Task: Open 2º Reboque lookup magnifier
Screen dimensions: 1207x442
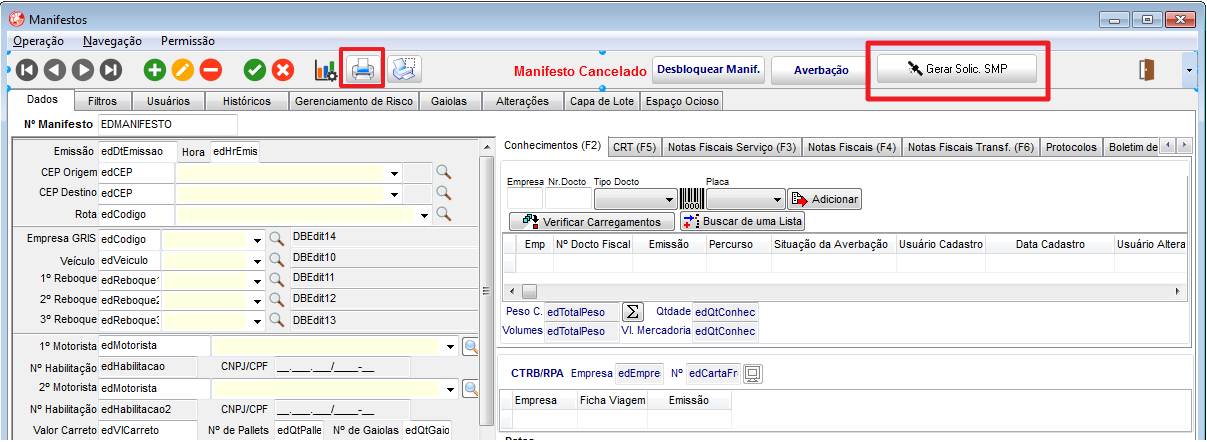Action: tap(277, 300)
